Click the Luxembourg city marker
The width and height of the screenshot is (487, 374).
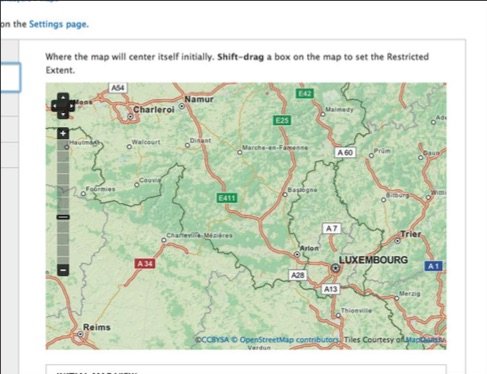click(336, 268)
